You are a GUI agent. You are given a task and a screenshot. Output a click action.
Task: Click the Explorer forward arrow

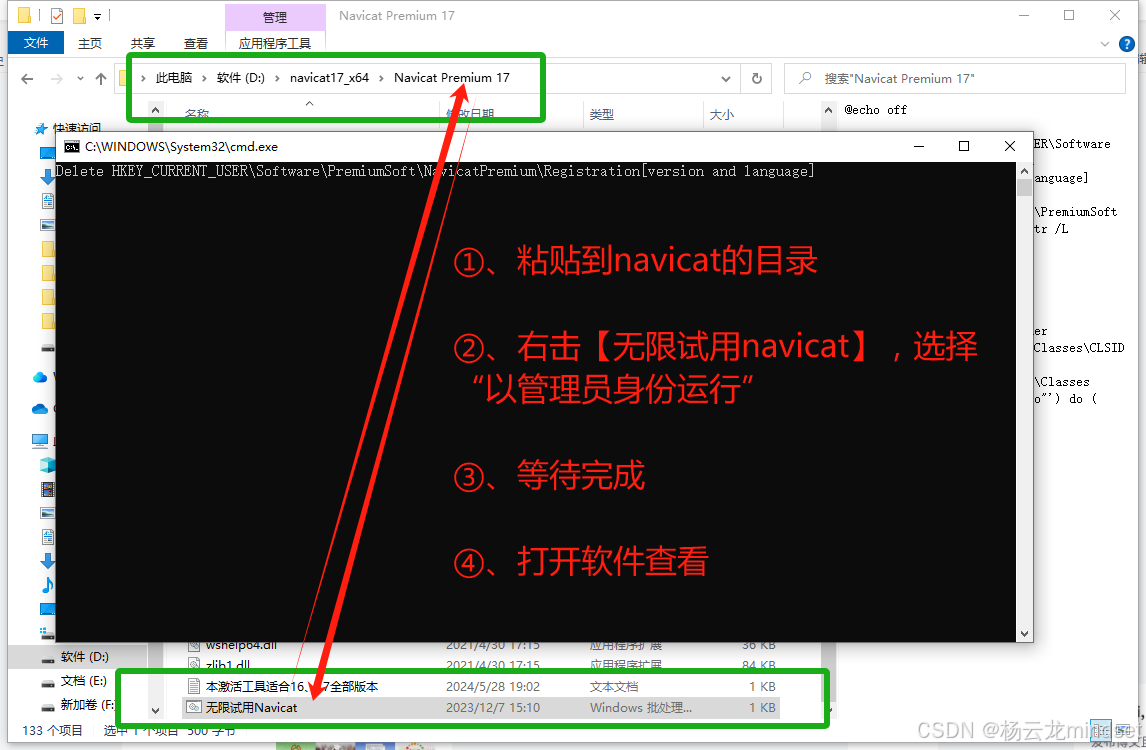[x=56, y=79]
